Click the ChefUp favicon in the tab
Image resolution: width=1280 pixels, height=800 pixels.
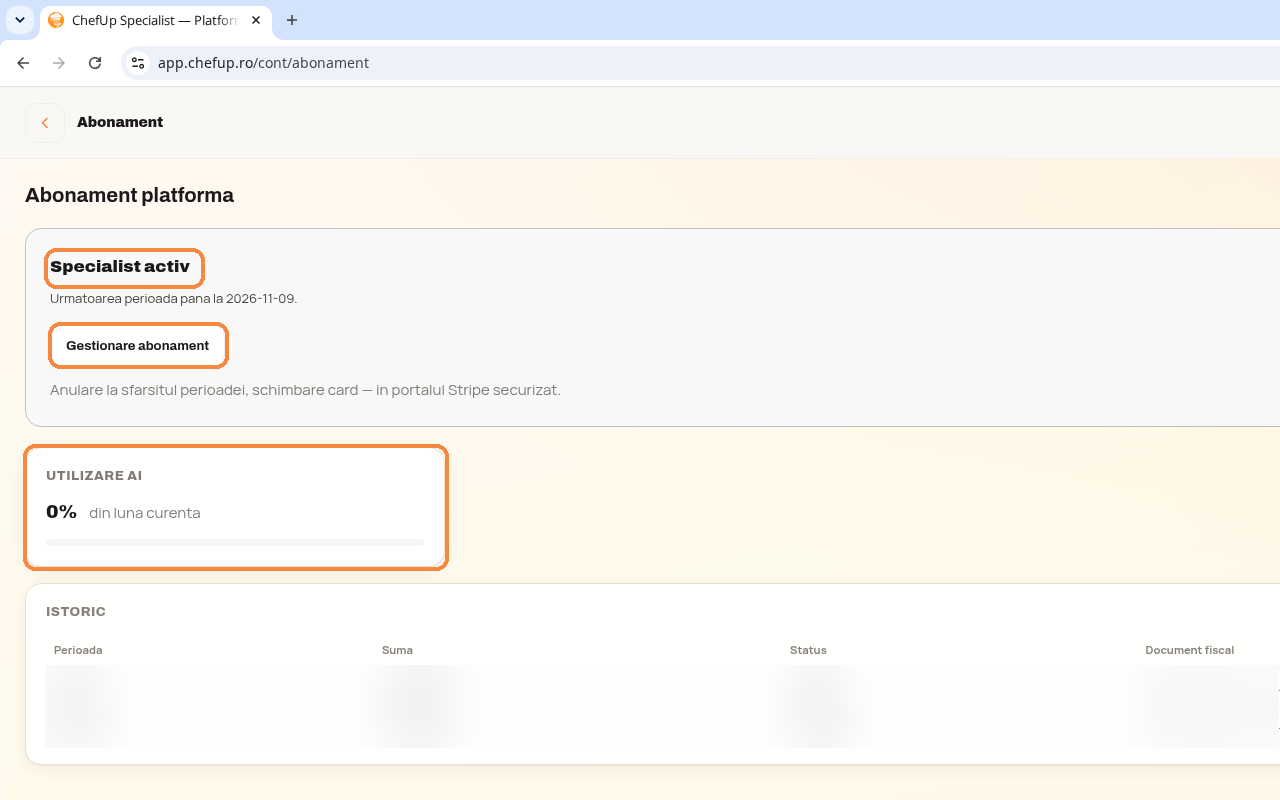[56, 20]
